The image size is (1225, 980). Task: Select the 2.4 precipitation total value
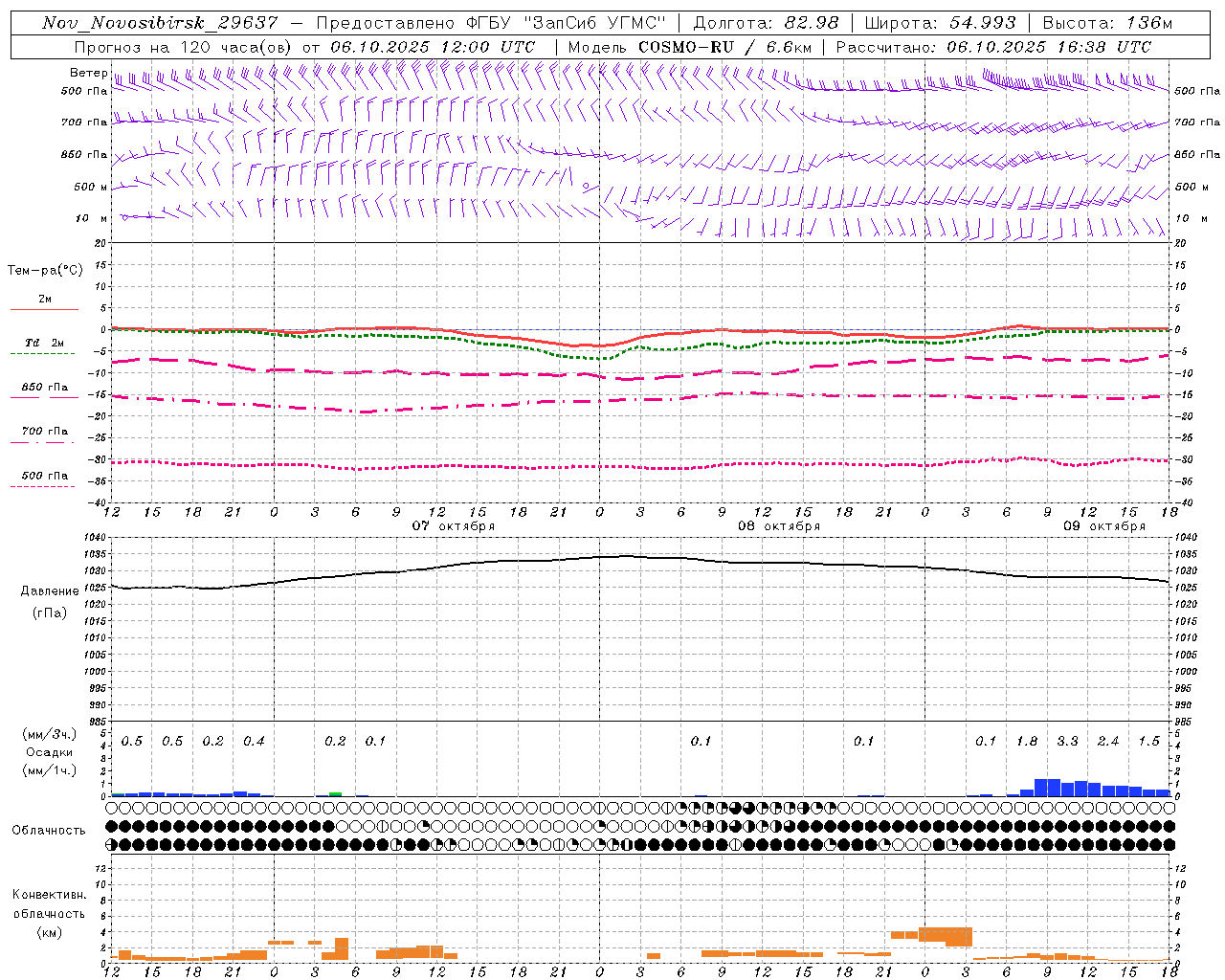click(1108, 741)
